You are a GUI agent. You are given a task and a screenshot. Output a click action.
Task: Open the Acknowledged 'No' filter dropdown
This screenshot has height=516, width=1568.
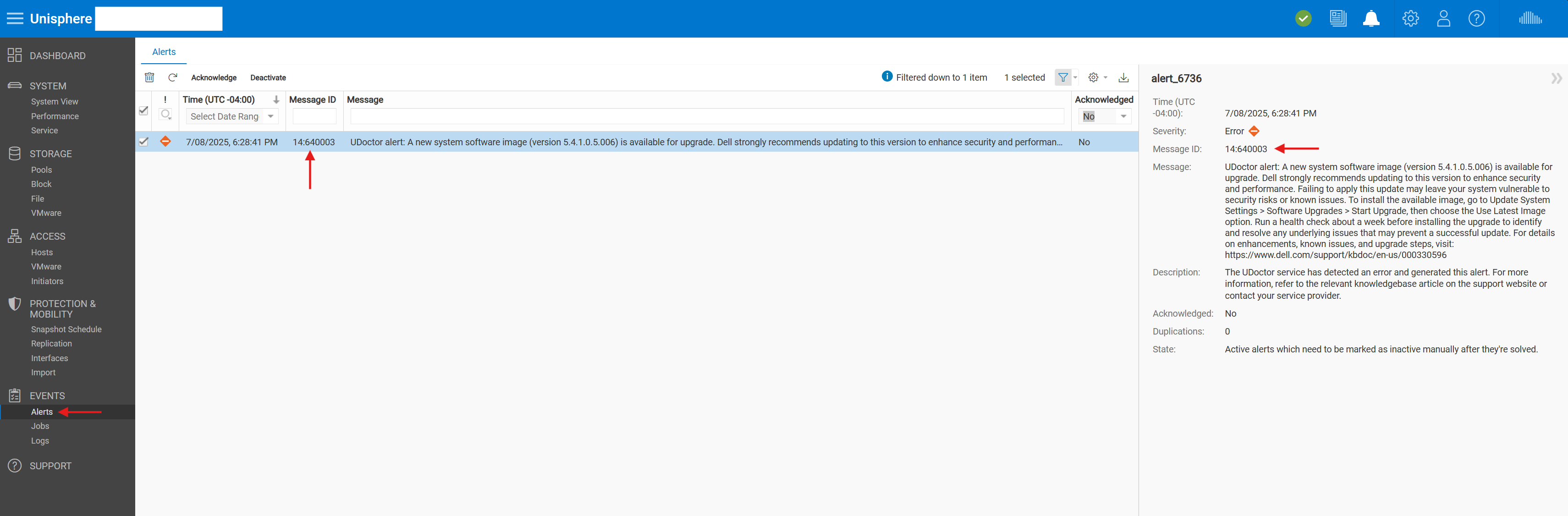point(1104,116)
